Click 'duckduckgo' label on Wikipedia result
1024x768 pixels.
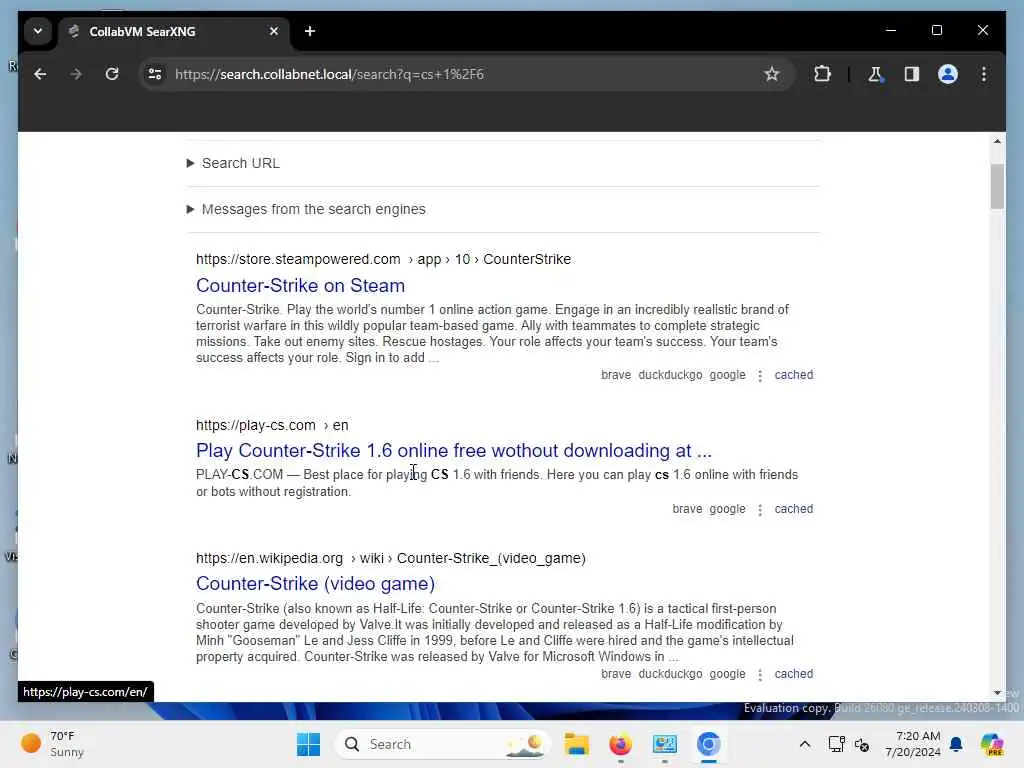670,674
